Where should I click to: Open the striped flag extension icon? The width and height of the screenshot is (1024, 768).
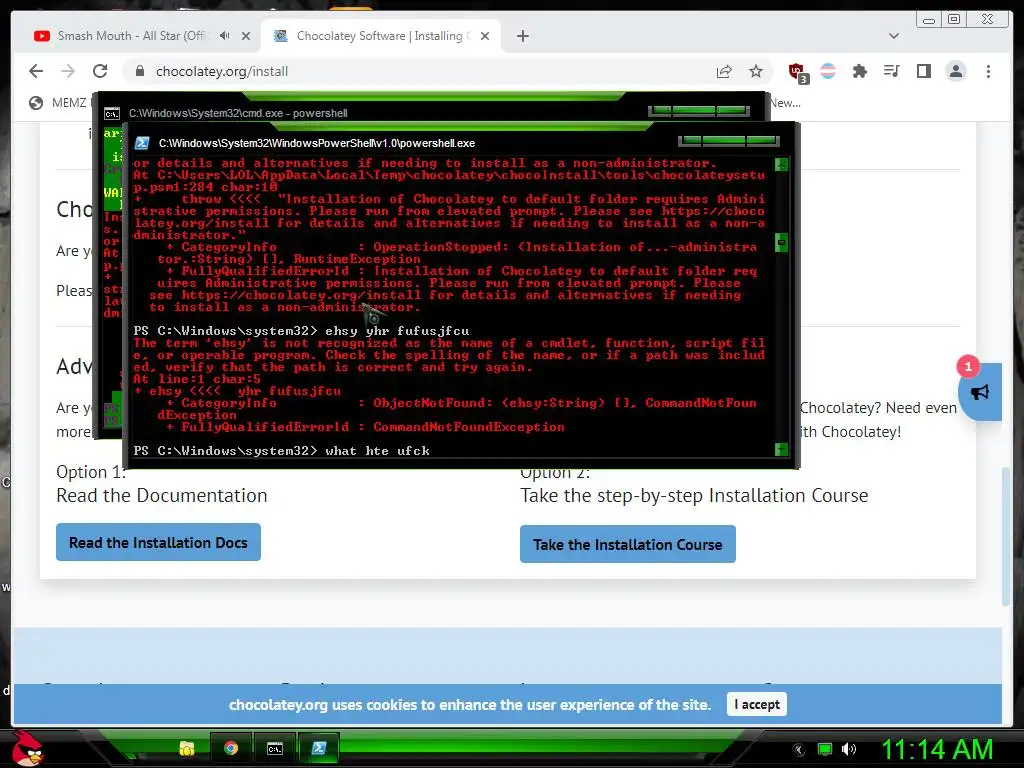point(828,71)
